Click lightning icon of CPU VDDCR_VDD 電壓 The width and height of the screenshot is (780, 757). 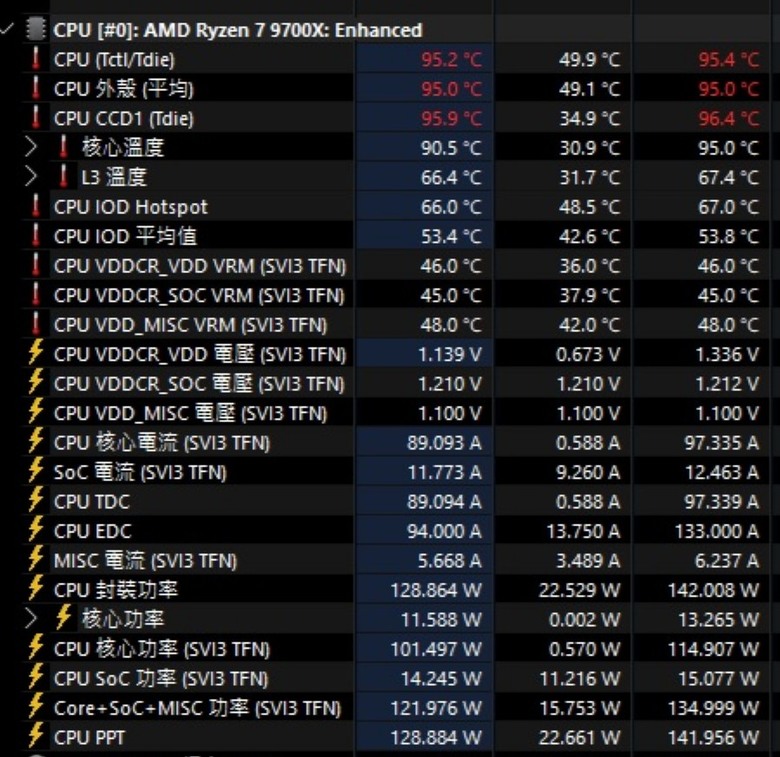[x=35, y=353]
